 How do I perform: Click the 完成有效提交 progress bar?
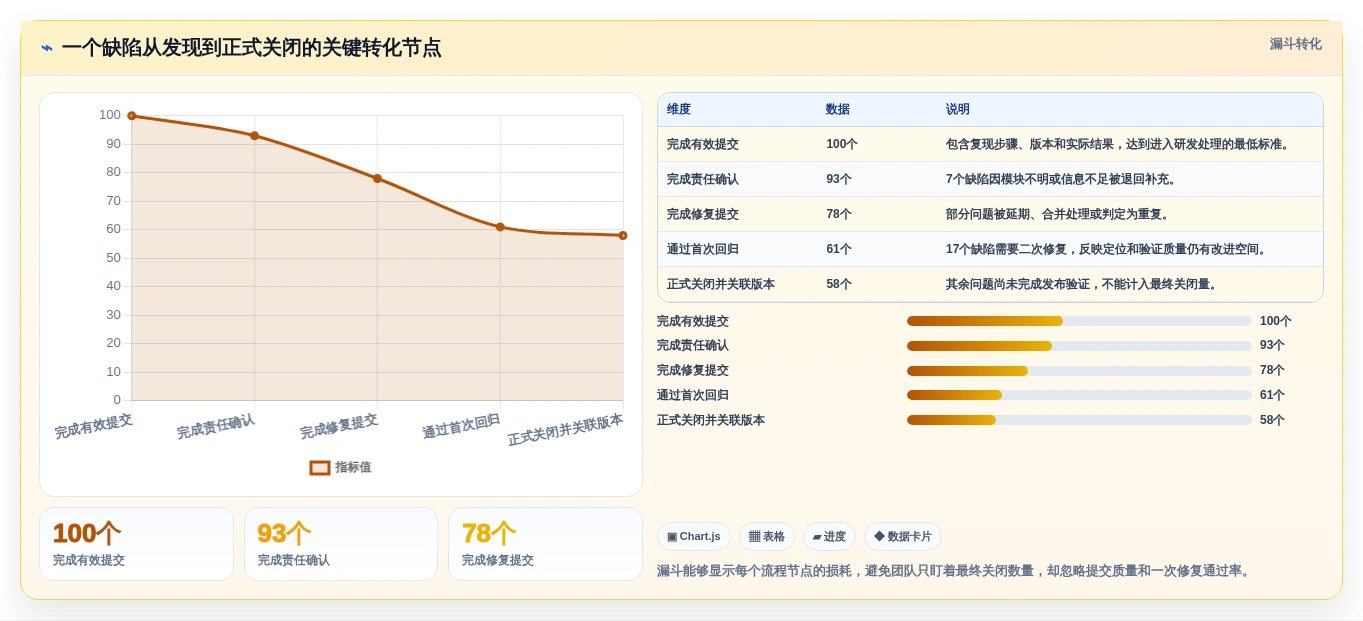point(1079,321)
